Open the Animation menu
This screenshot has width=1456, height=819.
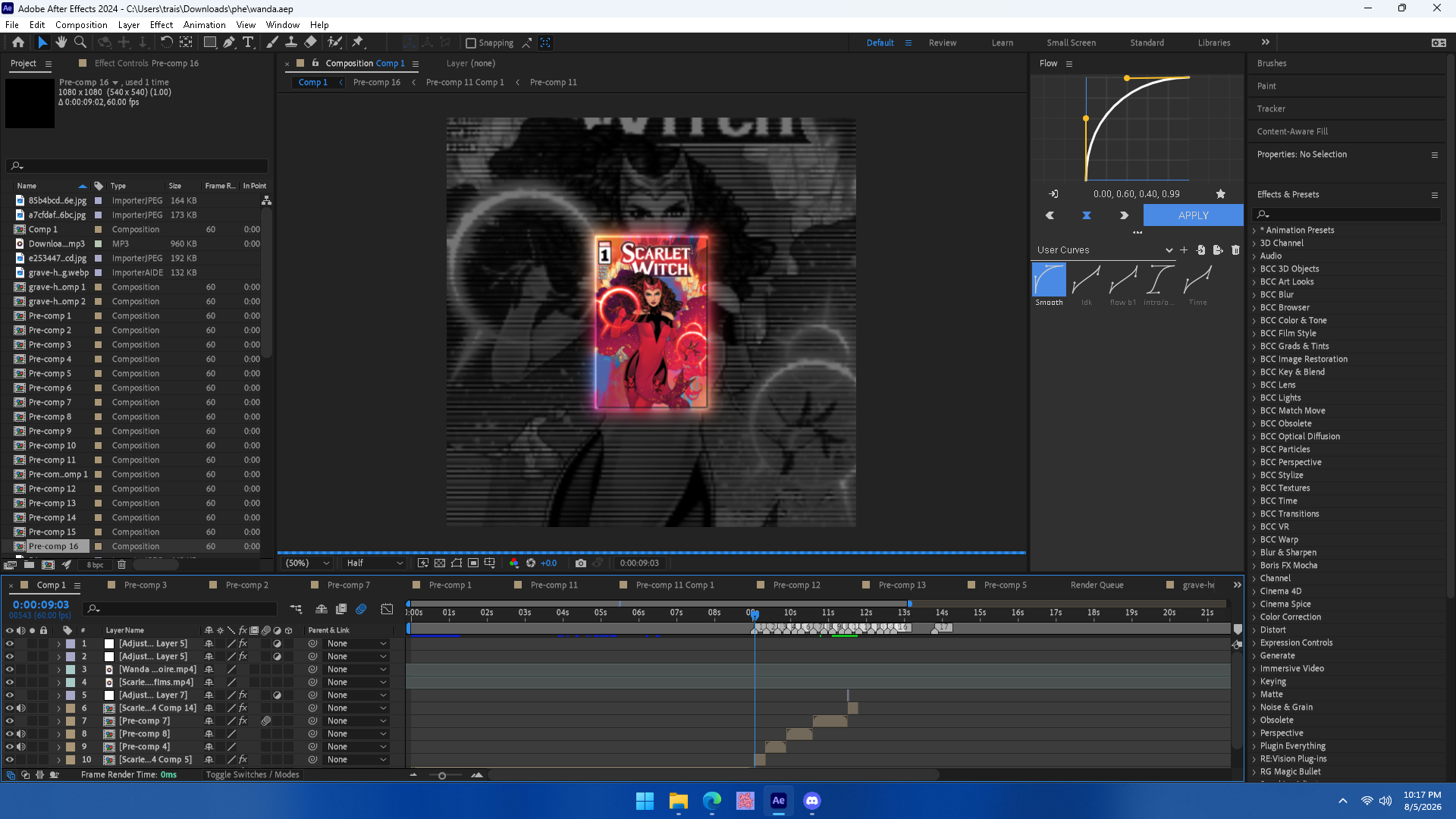pyautogui.click(x=205, y=25)
